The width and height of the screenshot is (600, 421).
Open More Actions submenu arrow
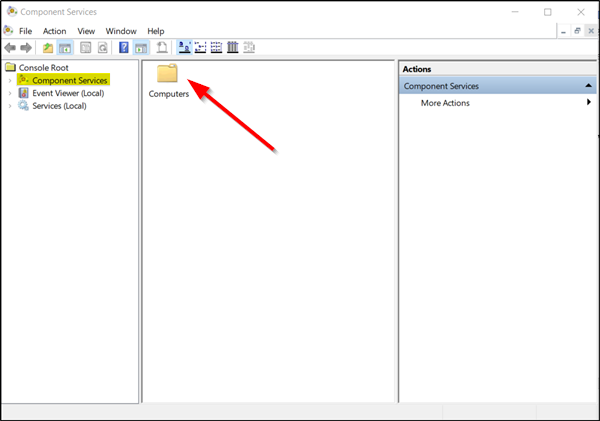tap(589, 102)
